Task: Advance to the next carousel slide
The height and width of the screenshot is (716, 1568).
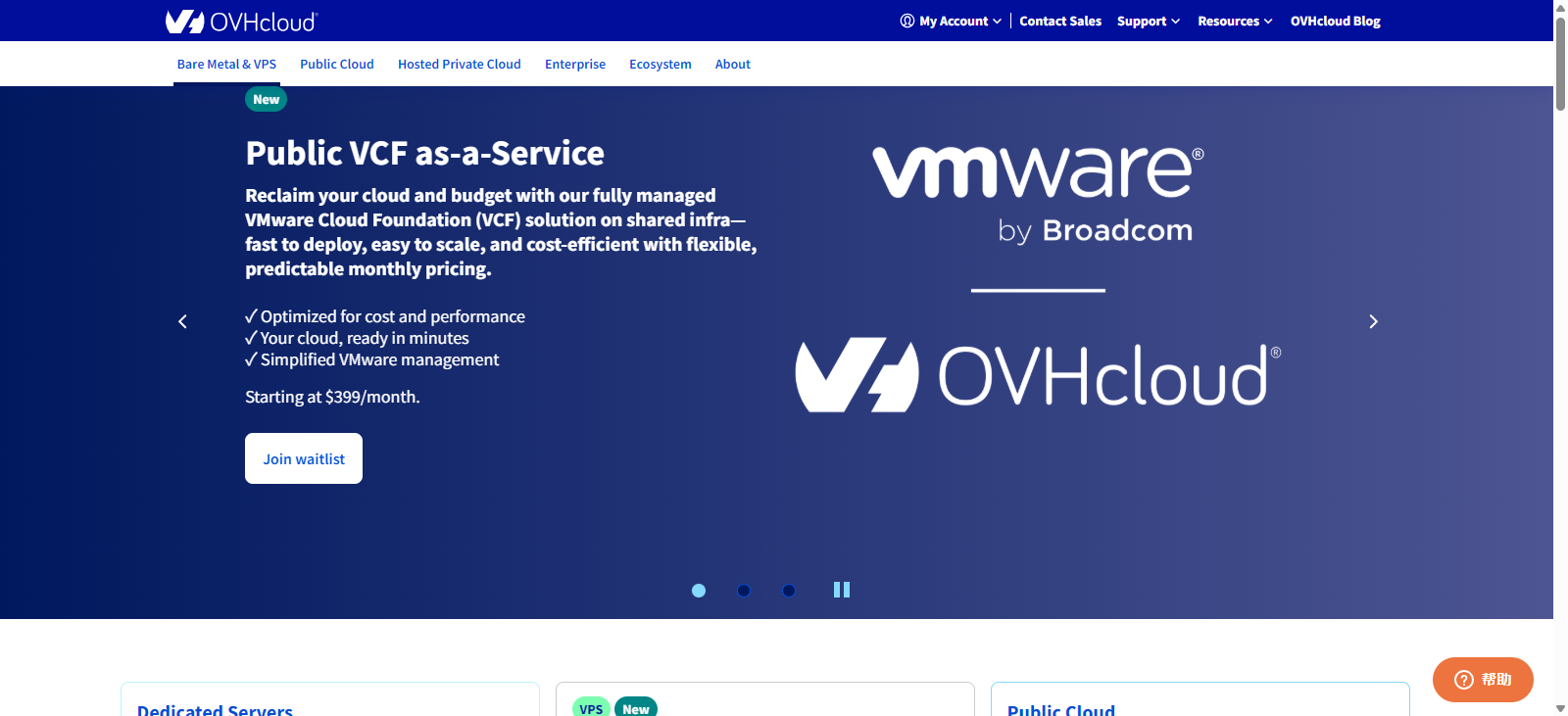Action: tap(1373, 321)
